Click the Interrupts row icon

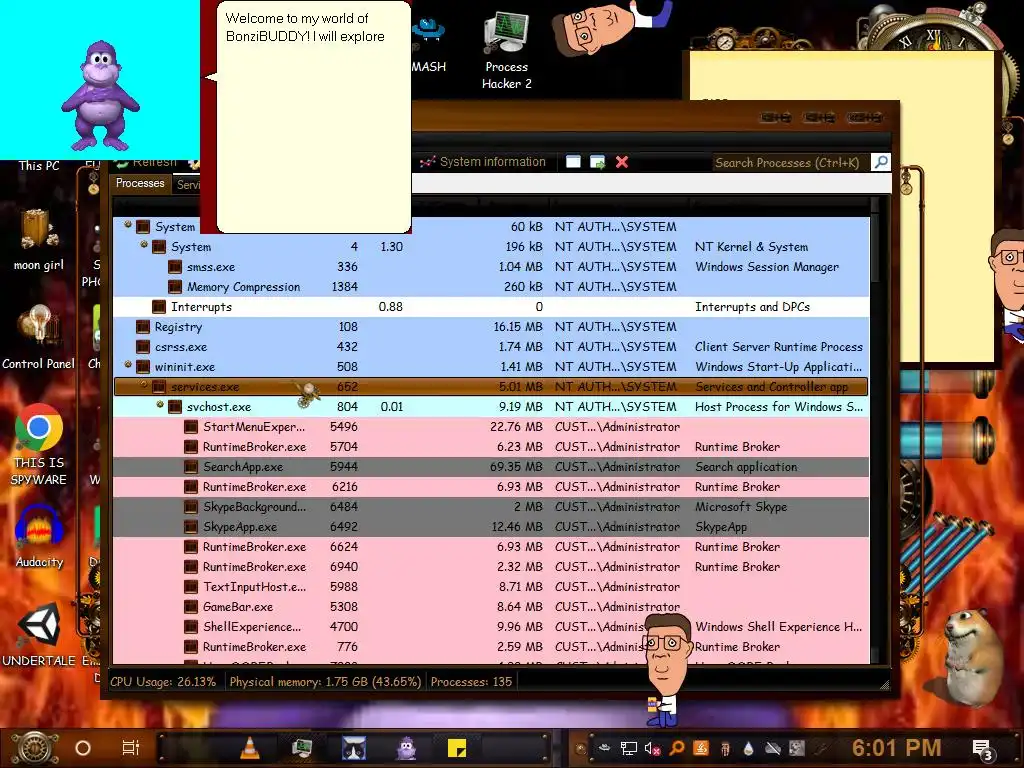[x=159, y=306]
